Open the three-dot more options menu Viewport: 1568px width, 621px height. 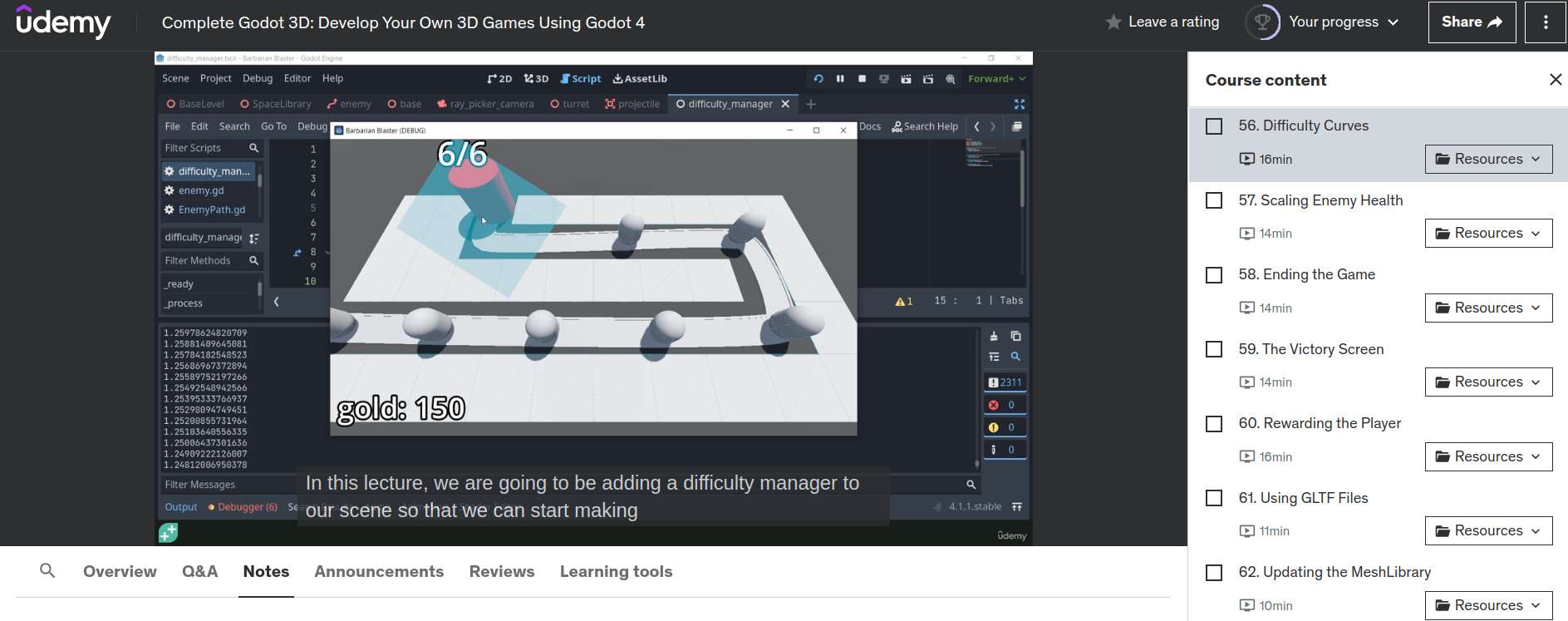pyautogui.click(x=1545, y=22)
